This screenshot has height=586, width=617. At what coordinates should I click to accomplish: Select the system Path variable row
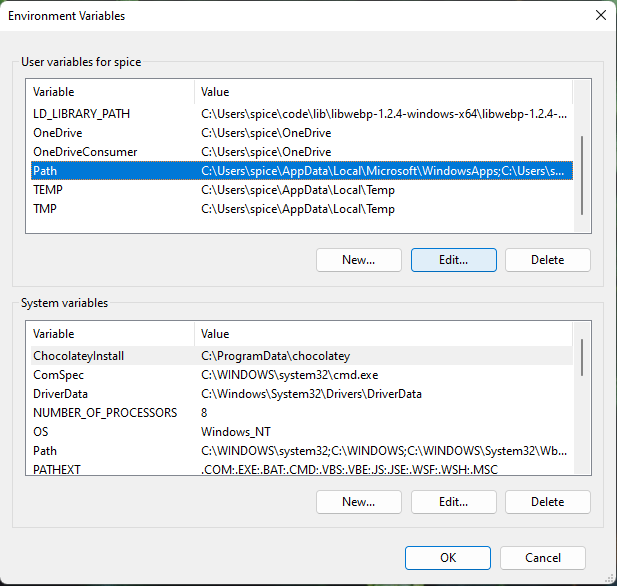[x=45, y=451]
